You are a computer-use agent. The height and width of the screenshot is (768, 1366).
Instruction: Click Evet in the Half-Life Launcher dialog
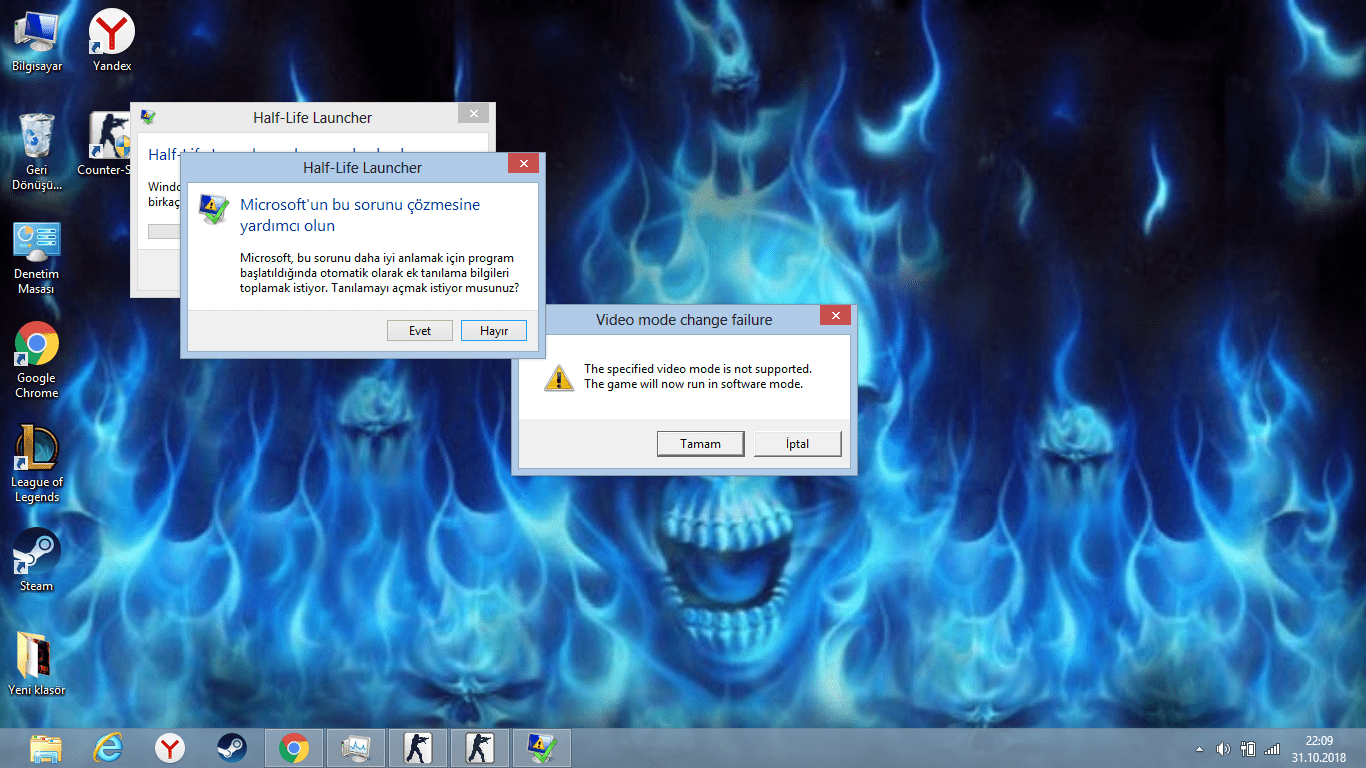click(420, 330)
